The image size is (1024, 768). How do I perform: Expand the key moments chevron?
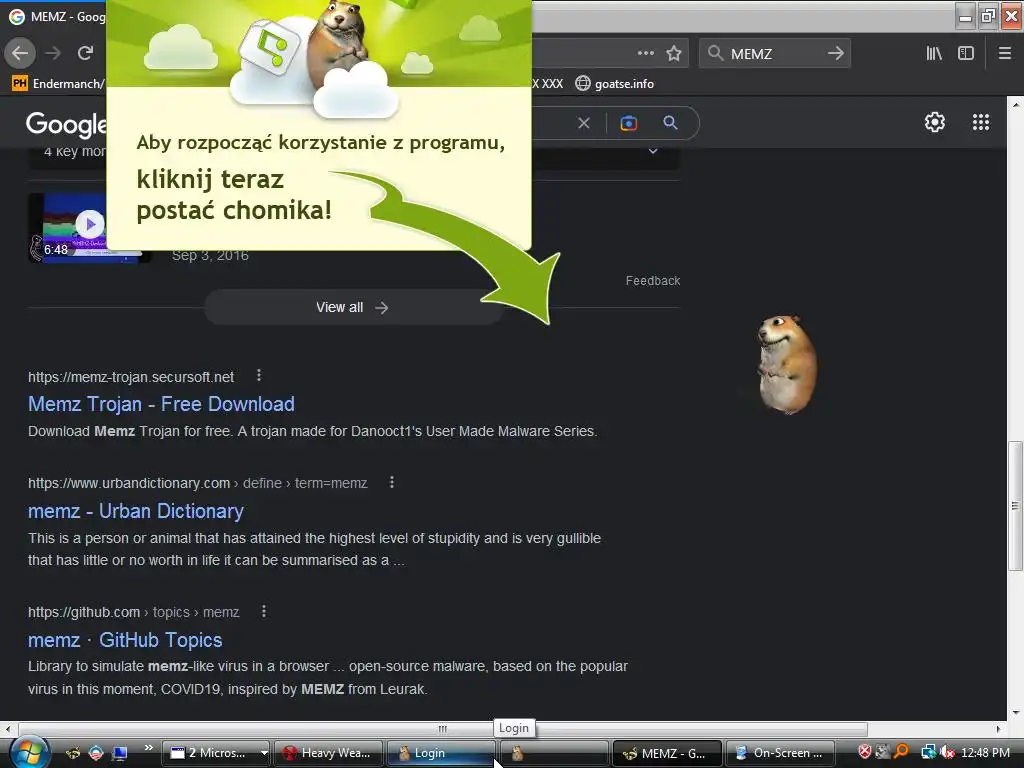pos(652,152)
